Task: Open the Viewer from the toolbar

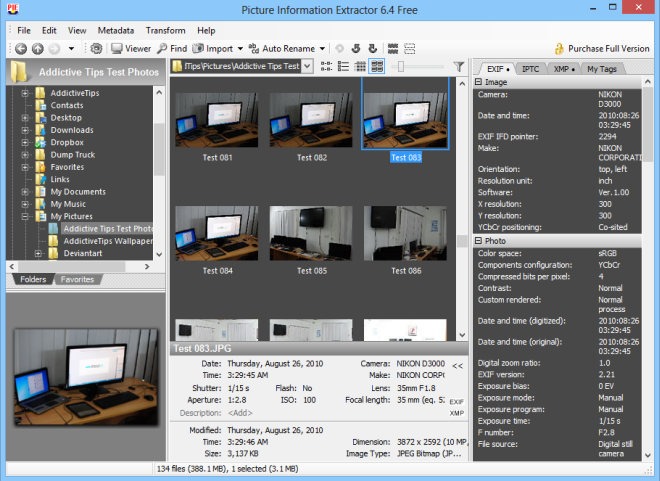Action: point(130,48)
